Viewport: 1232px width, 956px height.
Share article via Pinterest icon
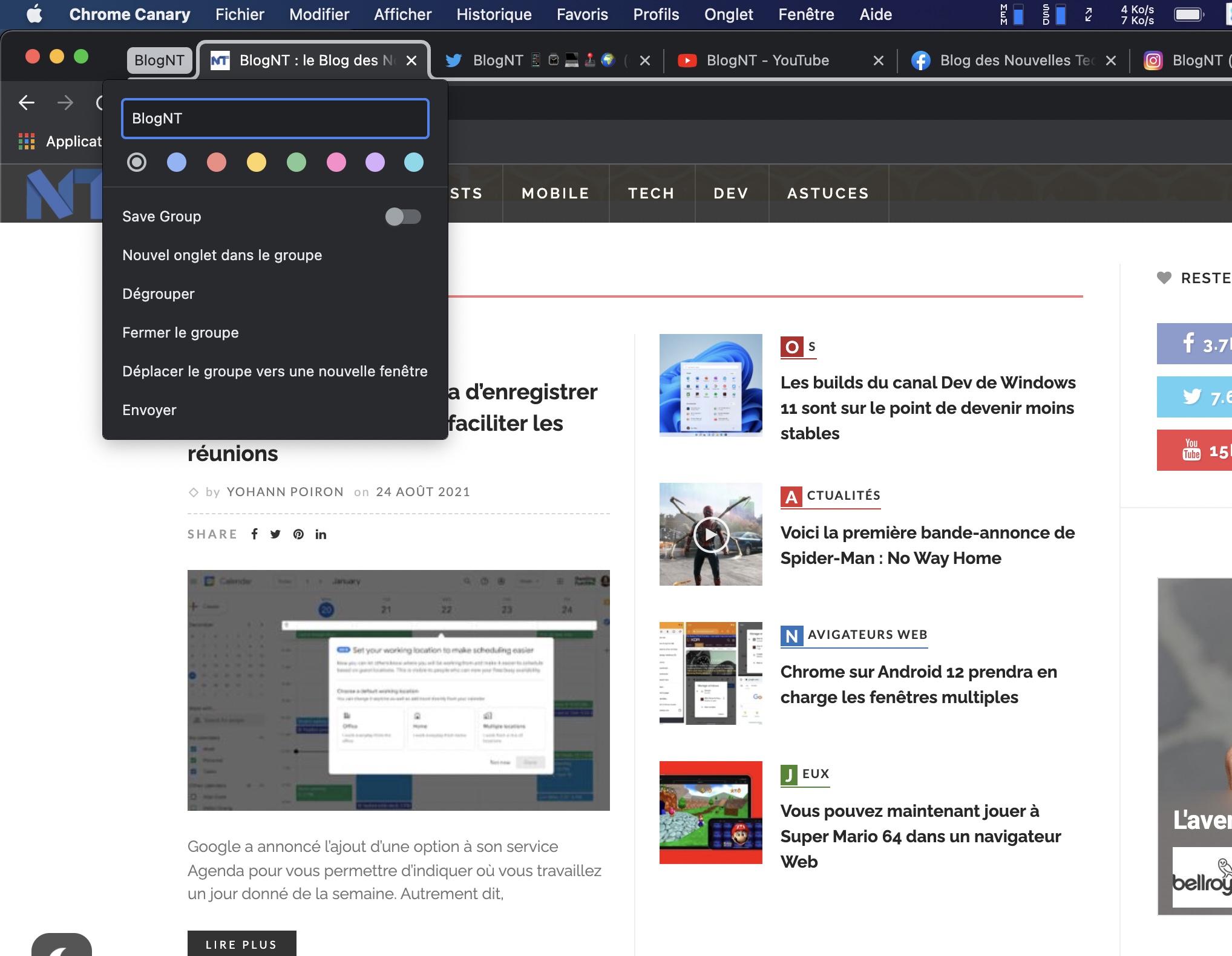click(298, 534)
